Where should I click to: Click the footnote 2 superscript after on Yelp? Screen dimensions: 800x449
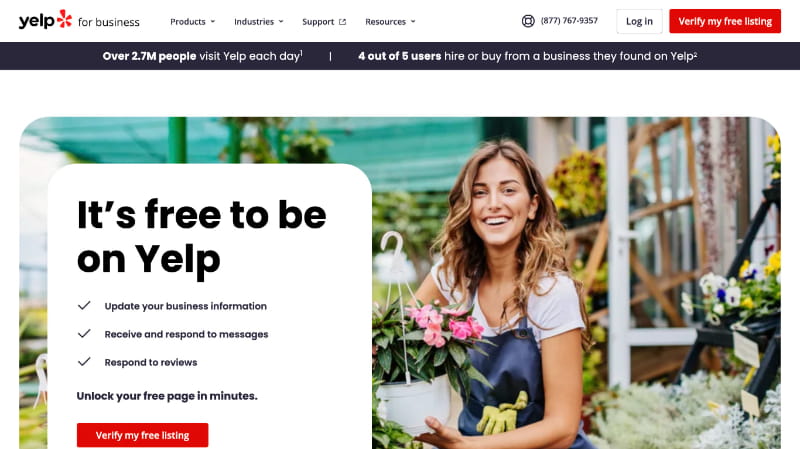click(695, 53)
